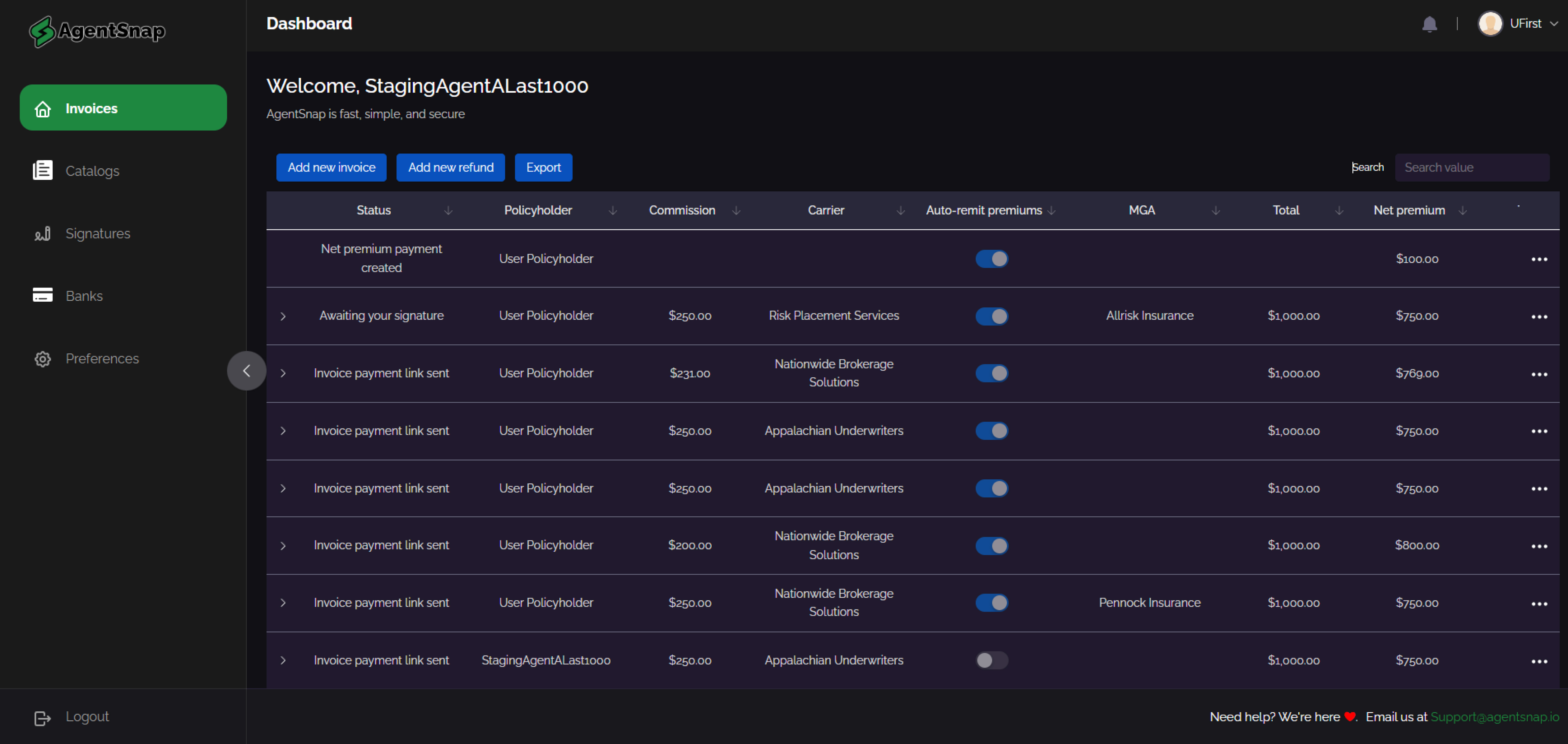Expand the $200.00 commission invoice row
This screenshot has width=1568, height=744.
pyautogui.click(x=283, y=546)
